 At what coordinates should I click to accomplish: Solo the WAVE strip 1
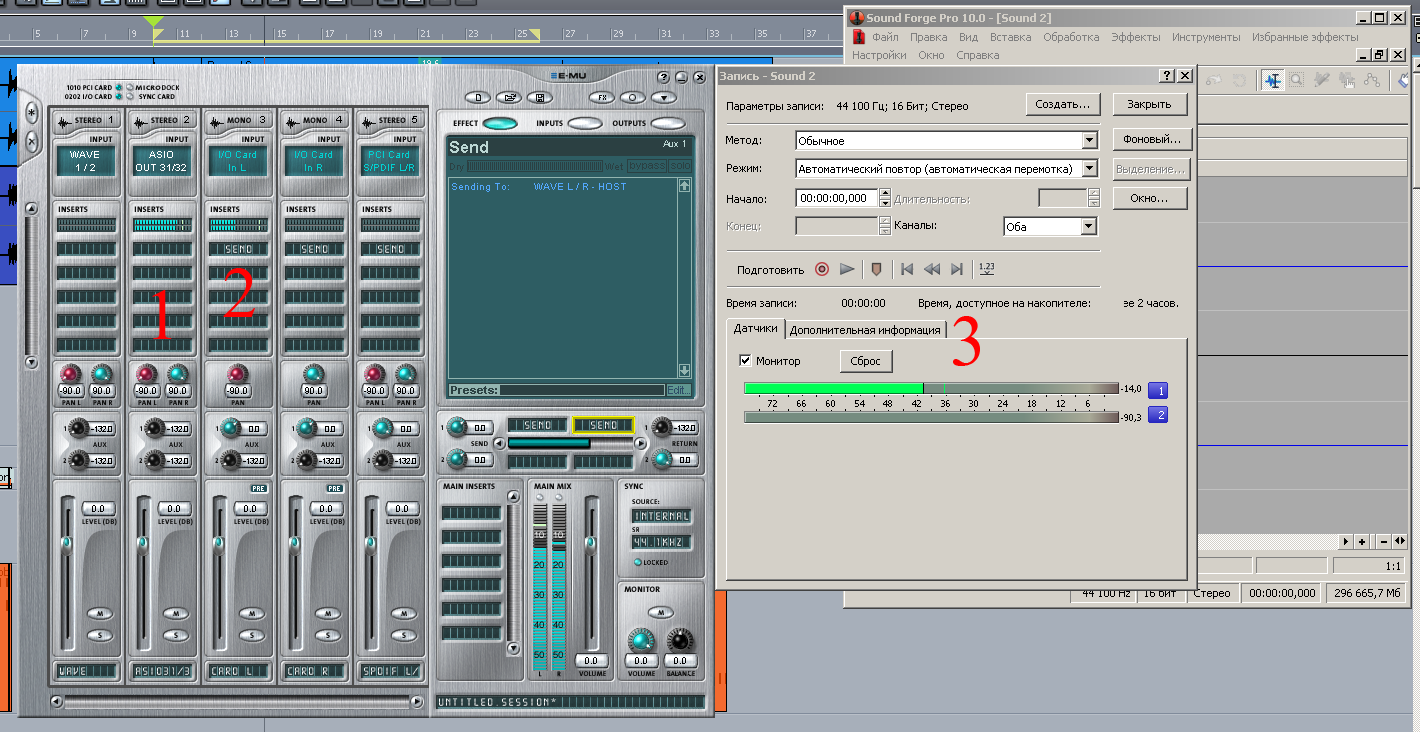99,635
